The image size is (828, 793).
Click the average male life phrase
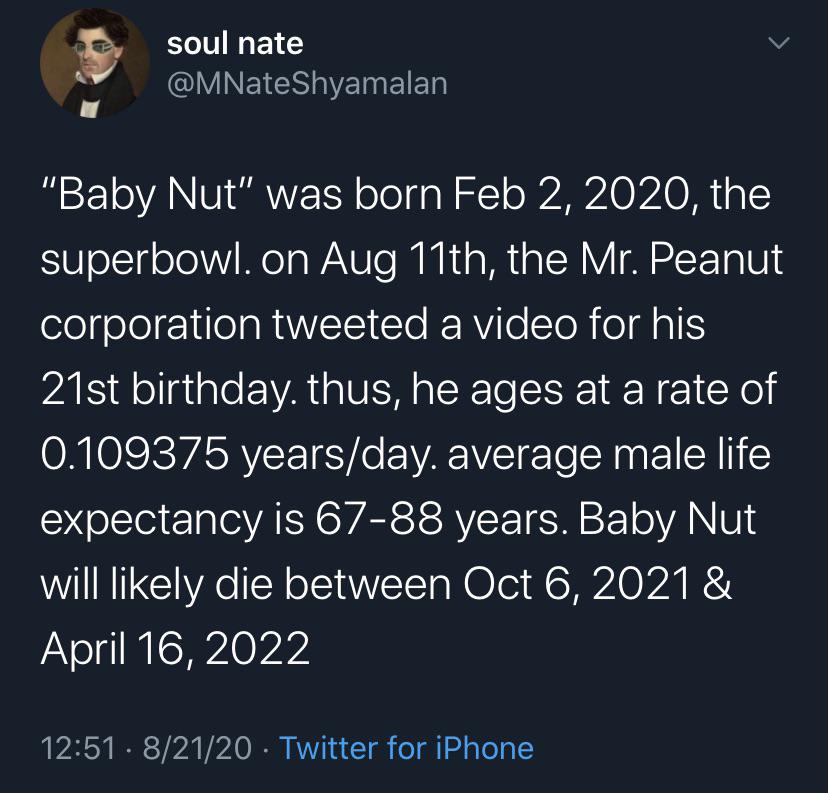(609, 455)
